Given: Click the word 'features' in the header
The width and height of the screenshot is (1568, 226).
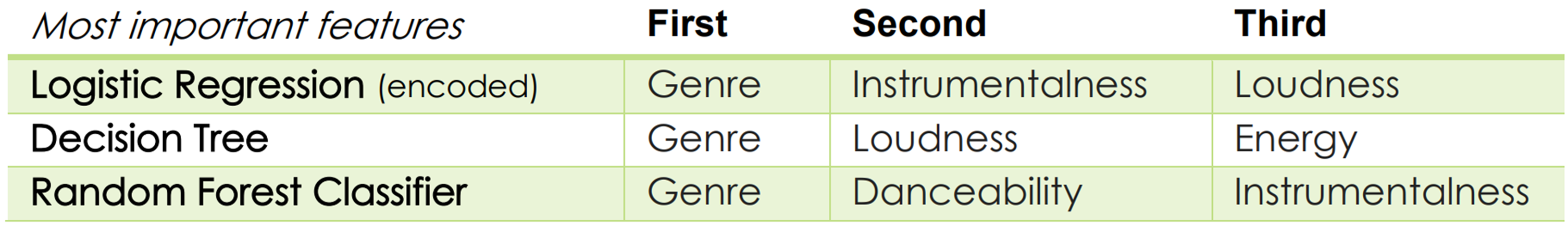Looking at the screenshot, I should [390, 27].
